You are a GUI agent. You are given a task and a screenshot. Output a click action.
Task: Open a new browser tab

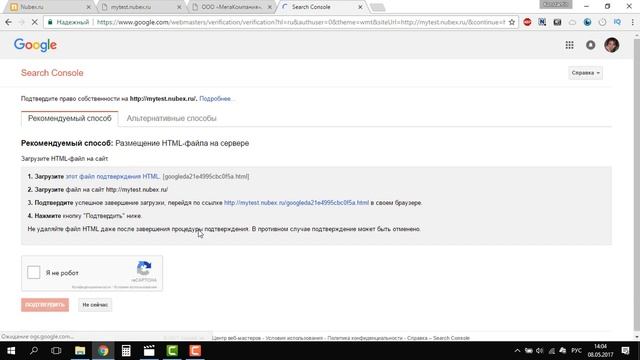click(x=377, y=7)
